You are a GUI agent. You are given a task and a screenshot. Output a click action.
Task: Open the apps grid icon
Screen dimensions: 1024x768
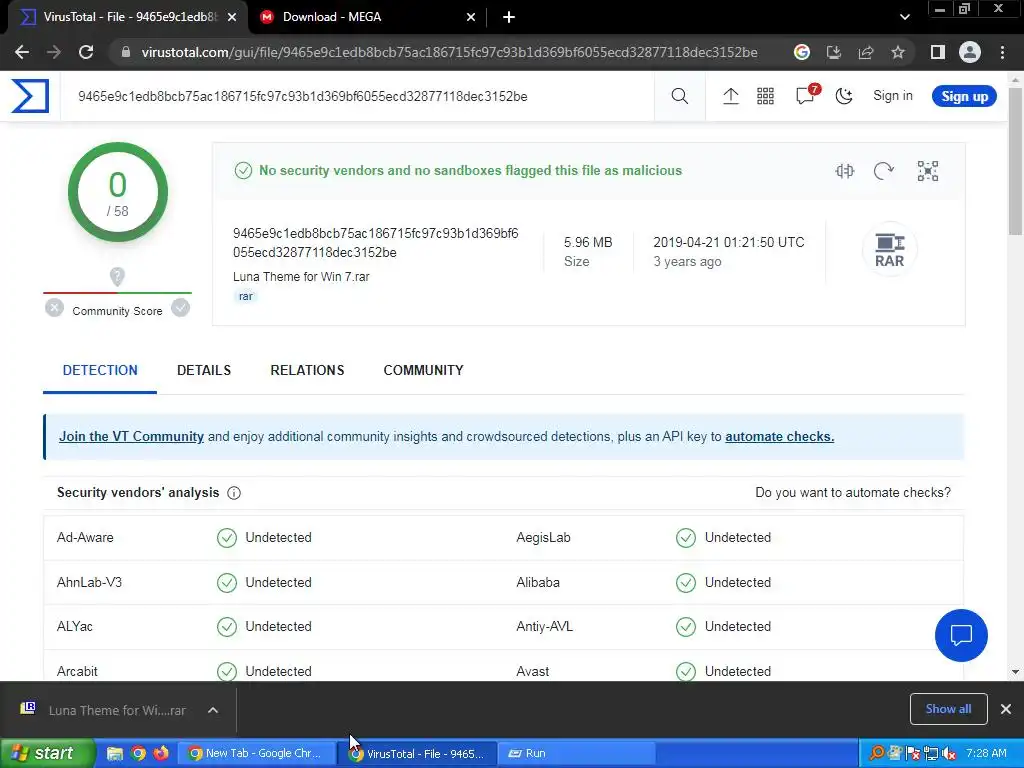[765, 96]
